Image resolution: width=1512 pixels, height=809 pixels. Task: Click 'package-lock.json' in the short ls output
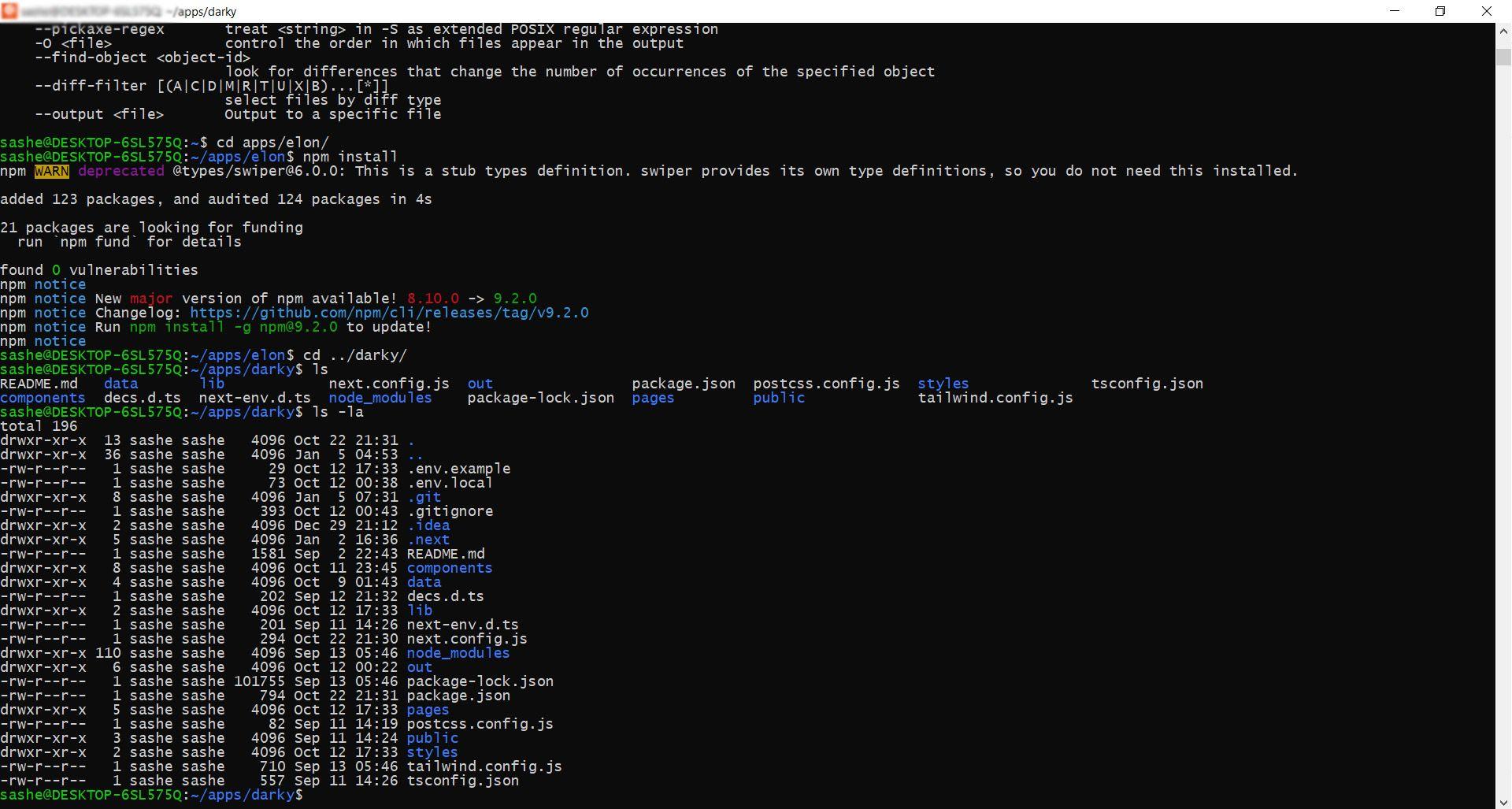(541, 398)
